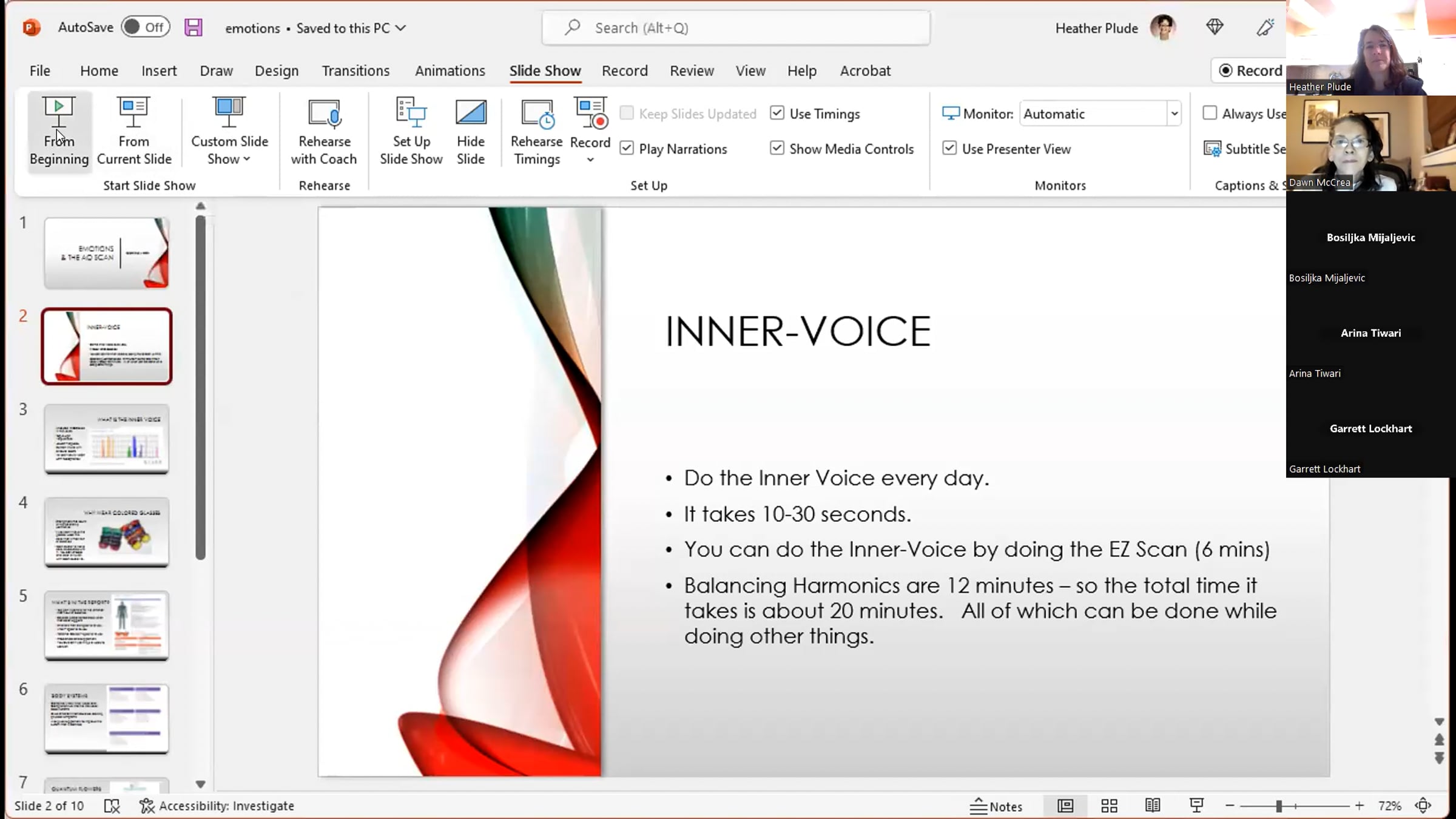The image size is (1456, 819).
Task: Uncheck Use Presenter View
Action: point(949,149)
